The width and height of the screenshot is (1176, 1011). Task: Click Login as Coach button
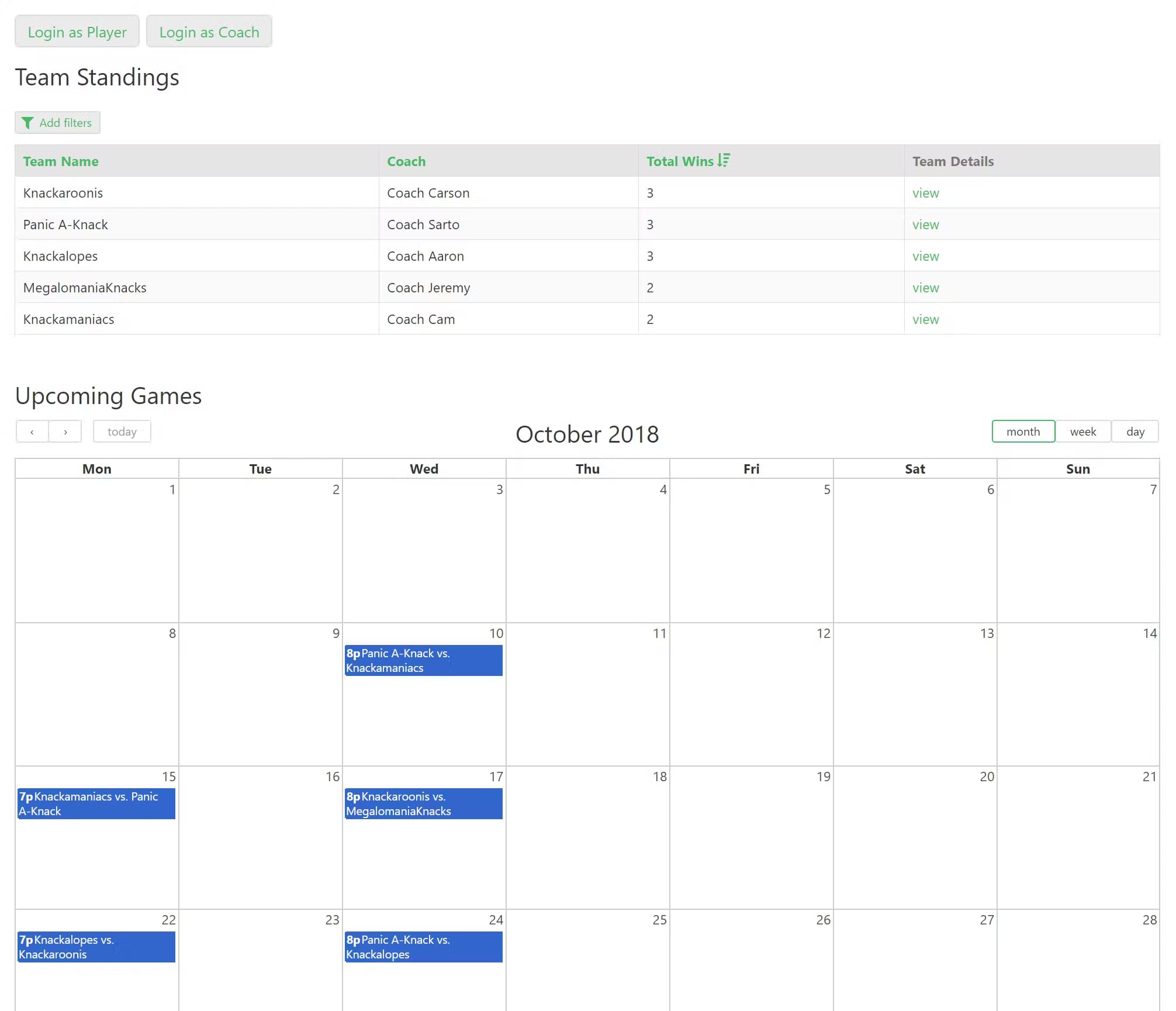(x=209, y=32)
